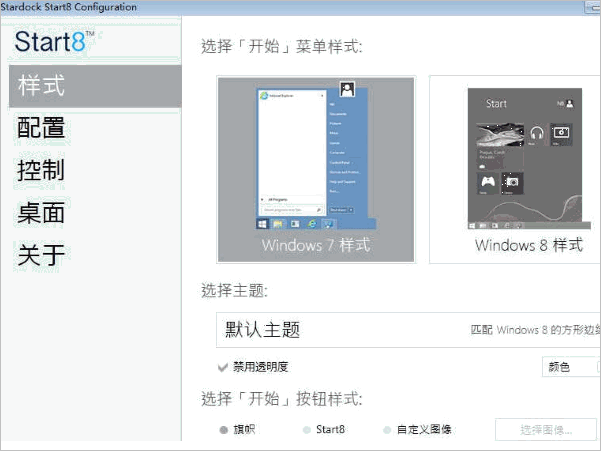Select the Windows 7 样式 thumbnail
Image resolution: width=601 pixels, height=451 pixels.
point(316,169)
